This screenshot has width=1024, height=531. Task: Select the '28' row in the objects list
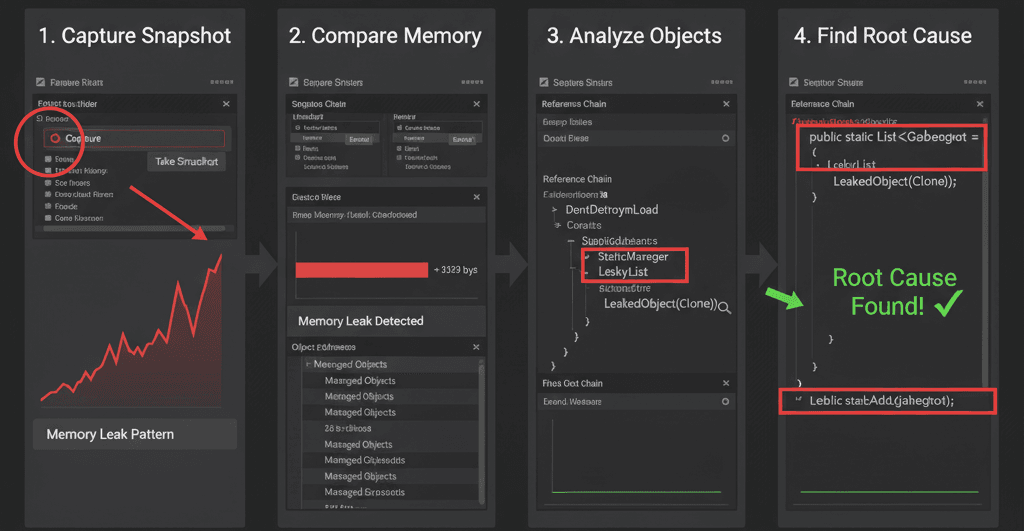tap(391, 428)
